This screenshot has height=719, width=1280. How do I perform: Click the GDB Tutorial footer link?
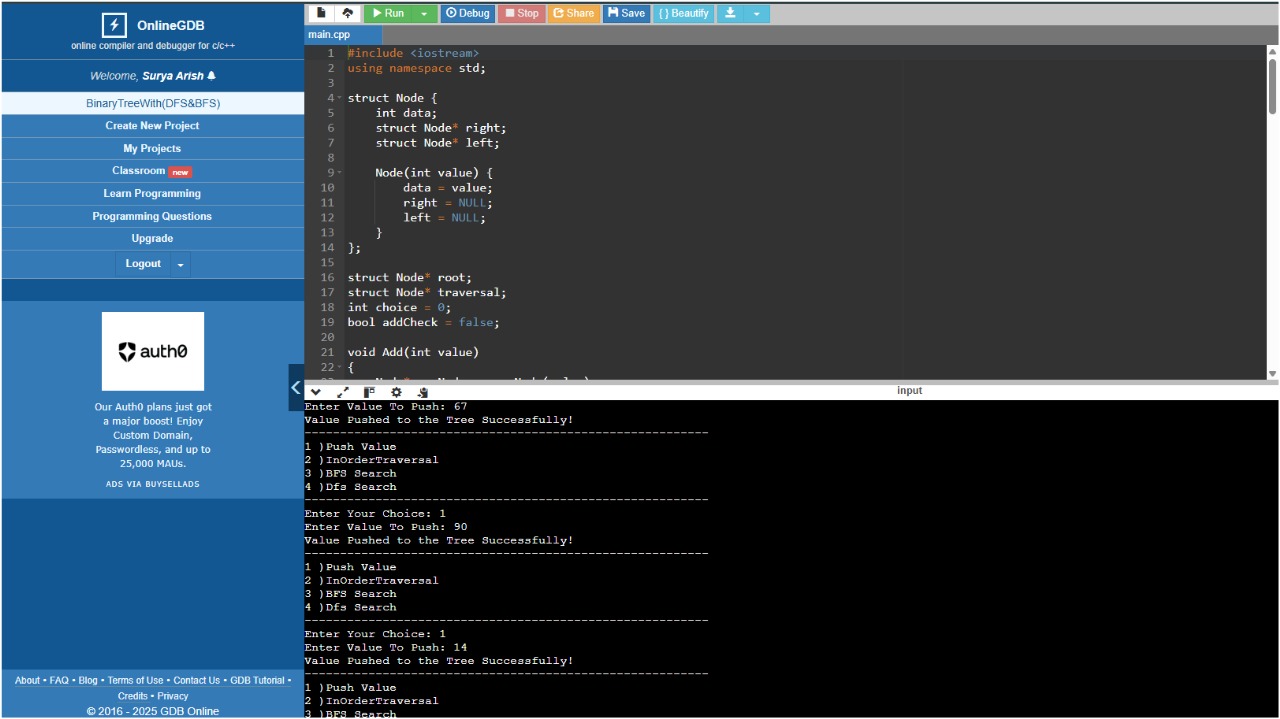tap(257, 680)
